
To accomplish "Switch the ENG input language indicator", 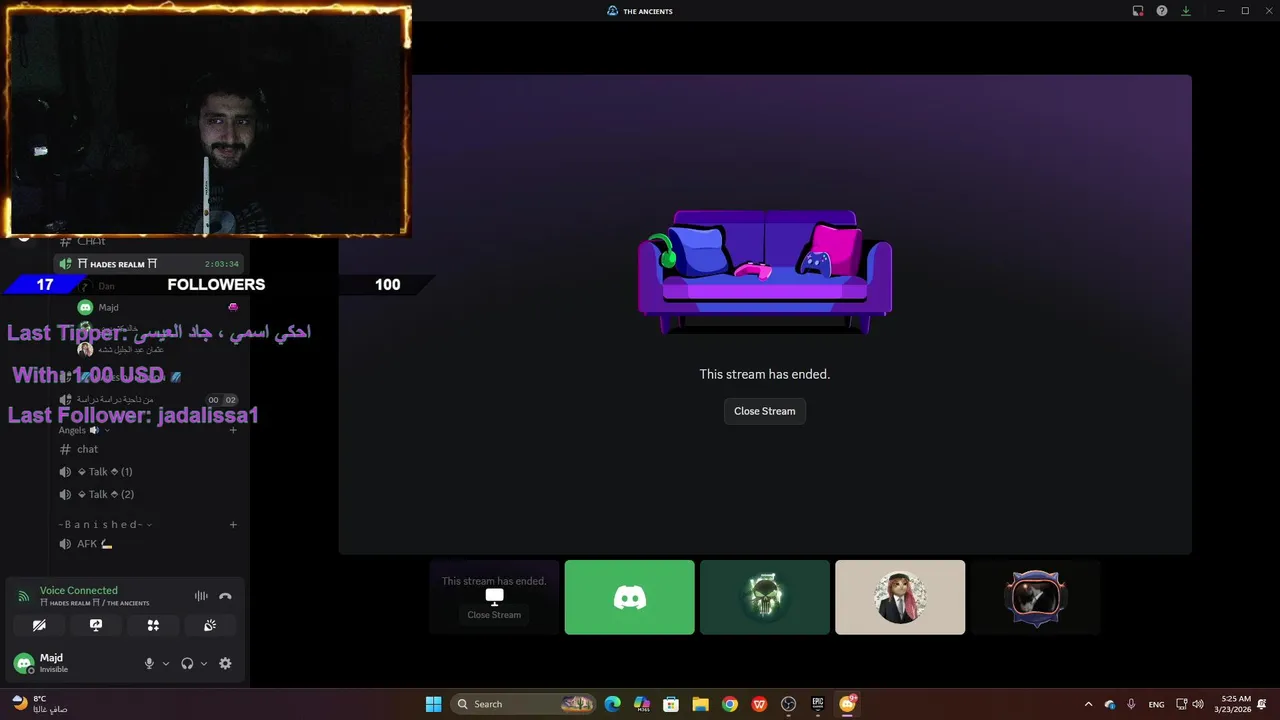I will click(1156, 704).
